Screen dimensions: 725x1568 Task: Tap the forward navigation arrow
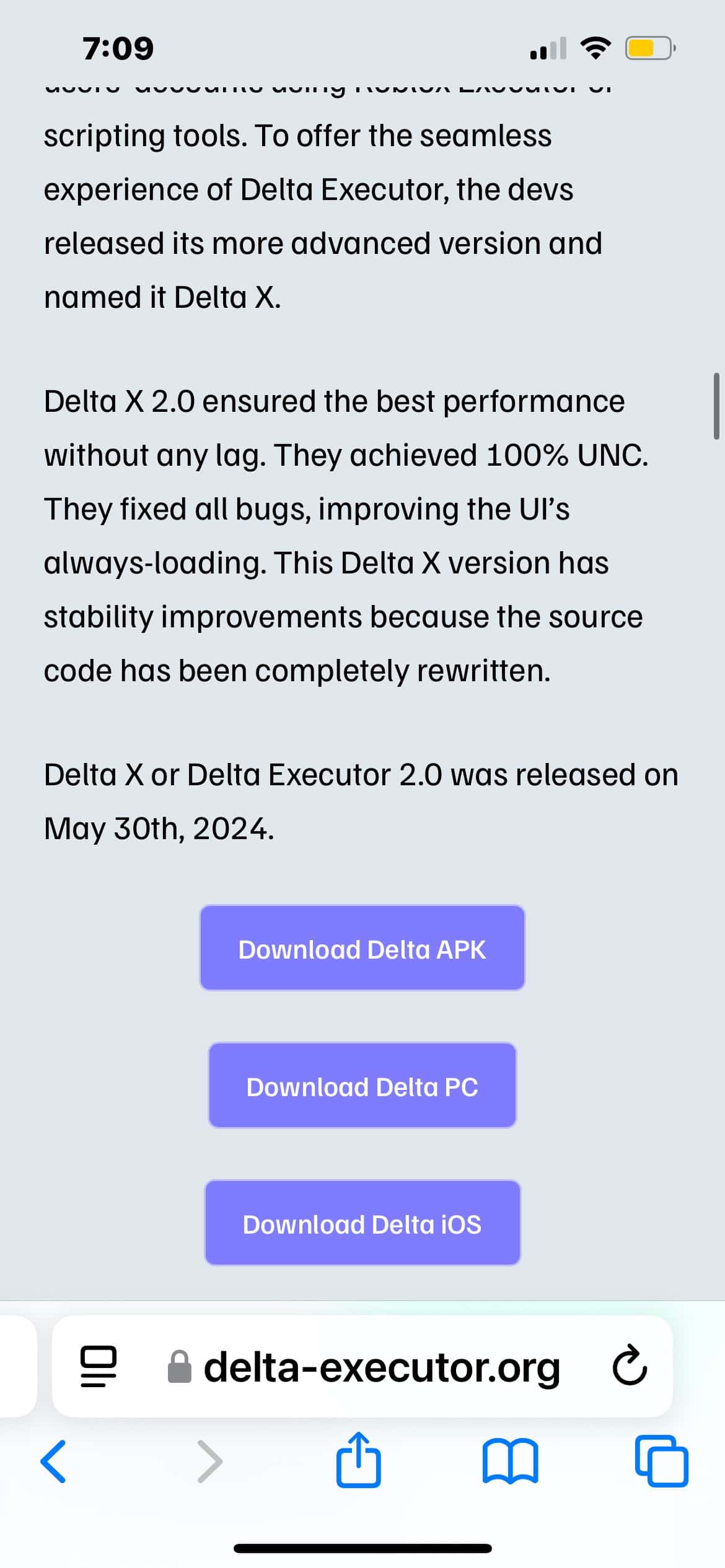[x=209, y=1461]
